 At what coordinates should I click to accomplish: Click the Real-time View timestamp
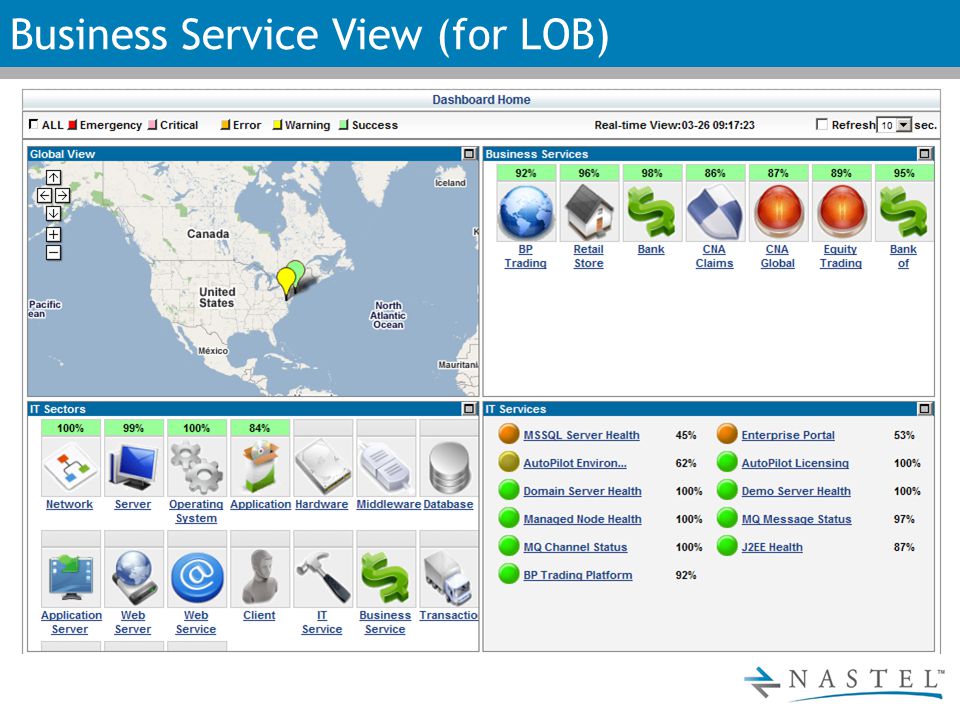675,125
